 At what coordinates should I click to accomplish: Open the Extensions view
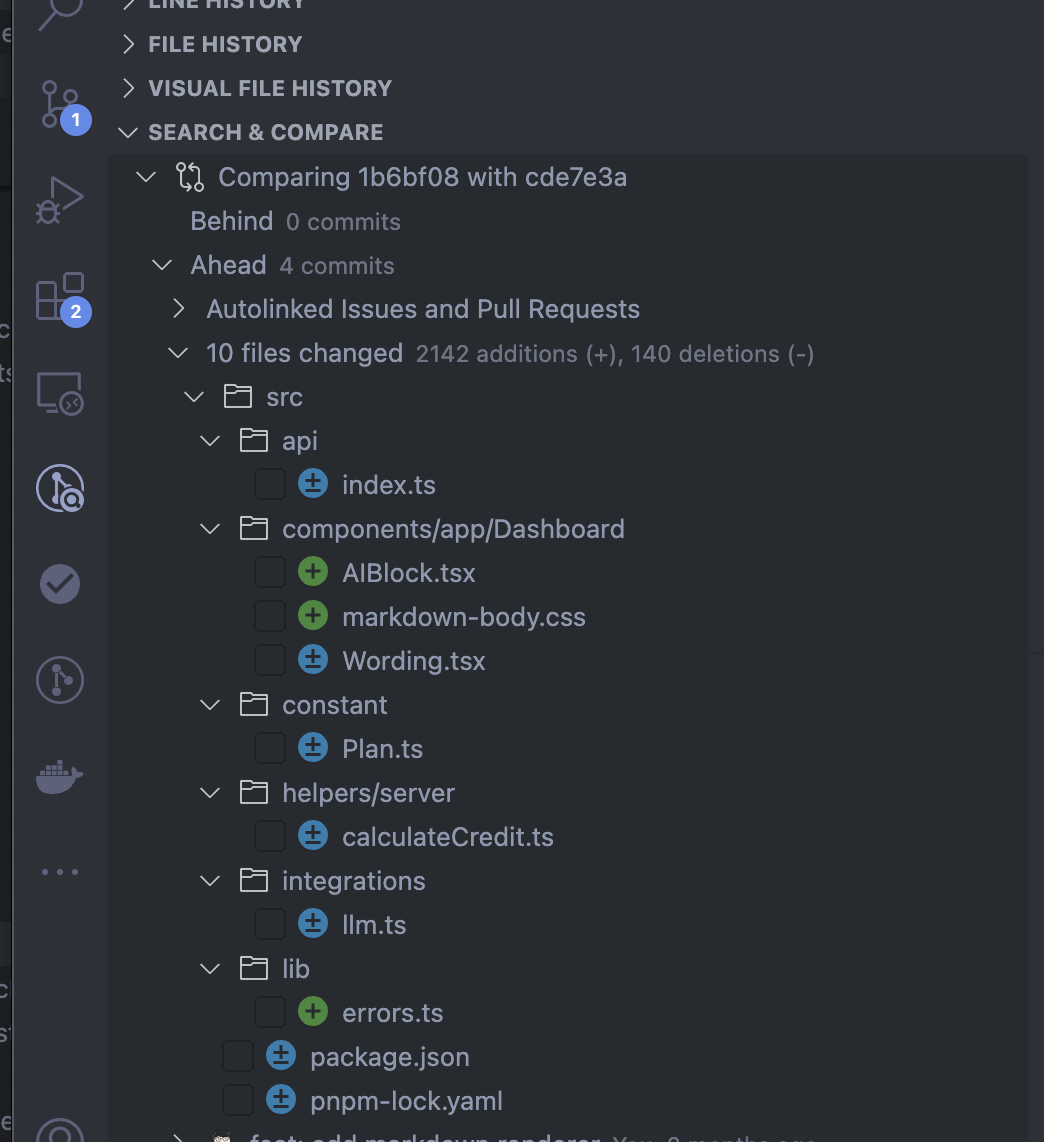[x=58, y=296]
